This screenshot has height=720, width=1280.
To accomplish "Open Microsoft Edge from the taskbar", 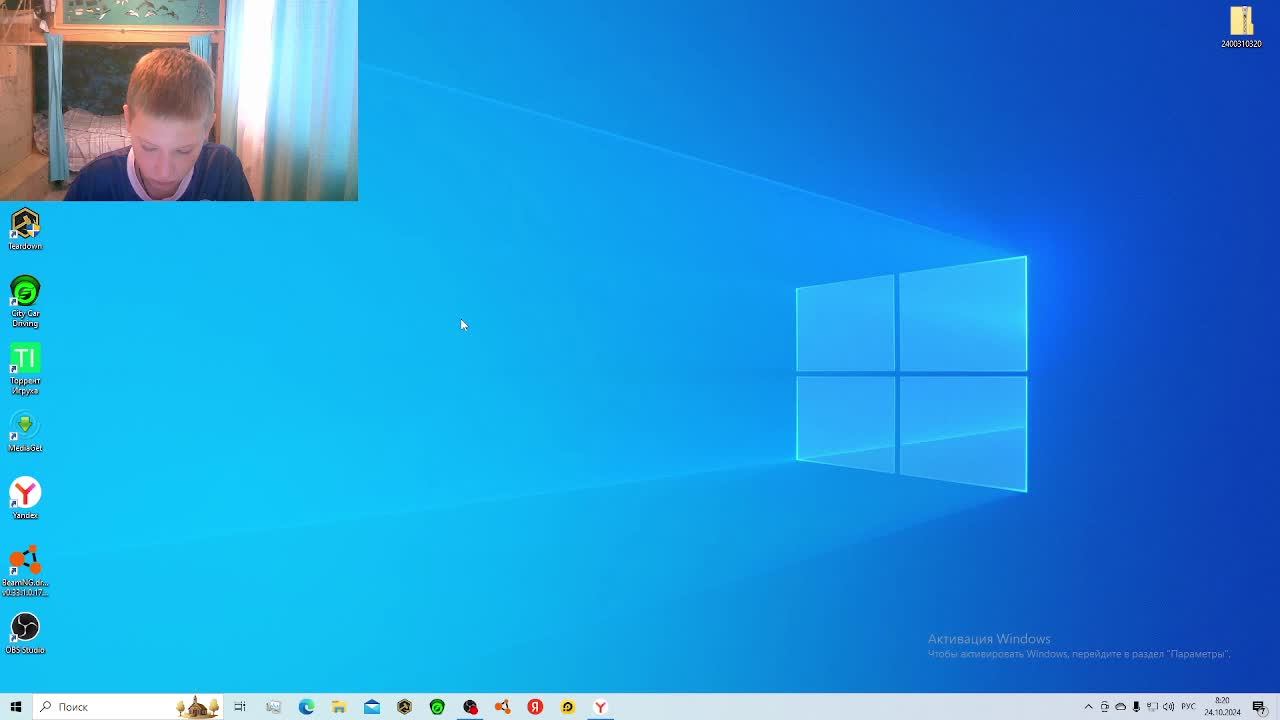I will [306, 707].
